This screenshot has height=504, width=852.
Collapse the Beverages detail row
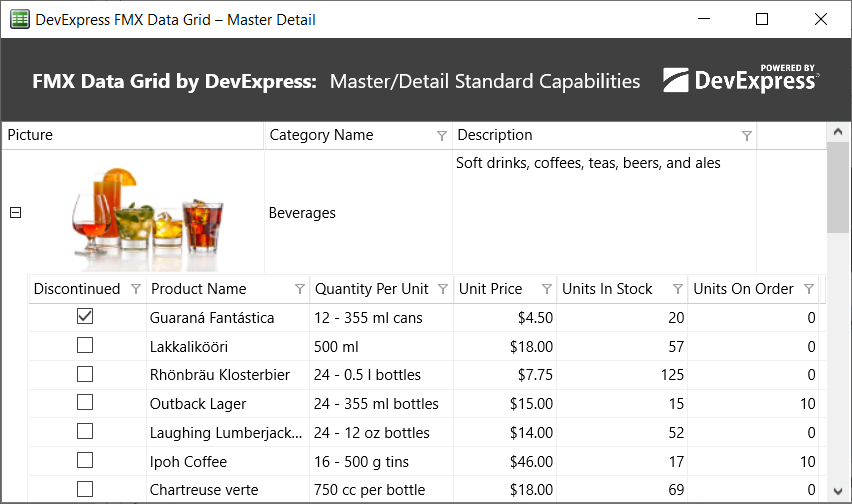tap(16, 212)
